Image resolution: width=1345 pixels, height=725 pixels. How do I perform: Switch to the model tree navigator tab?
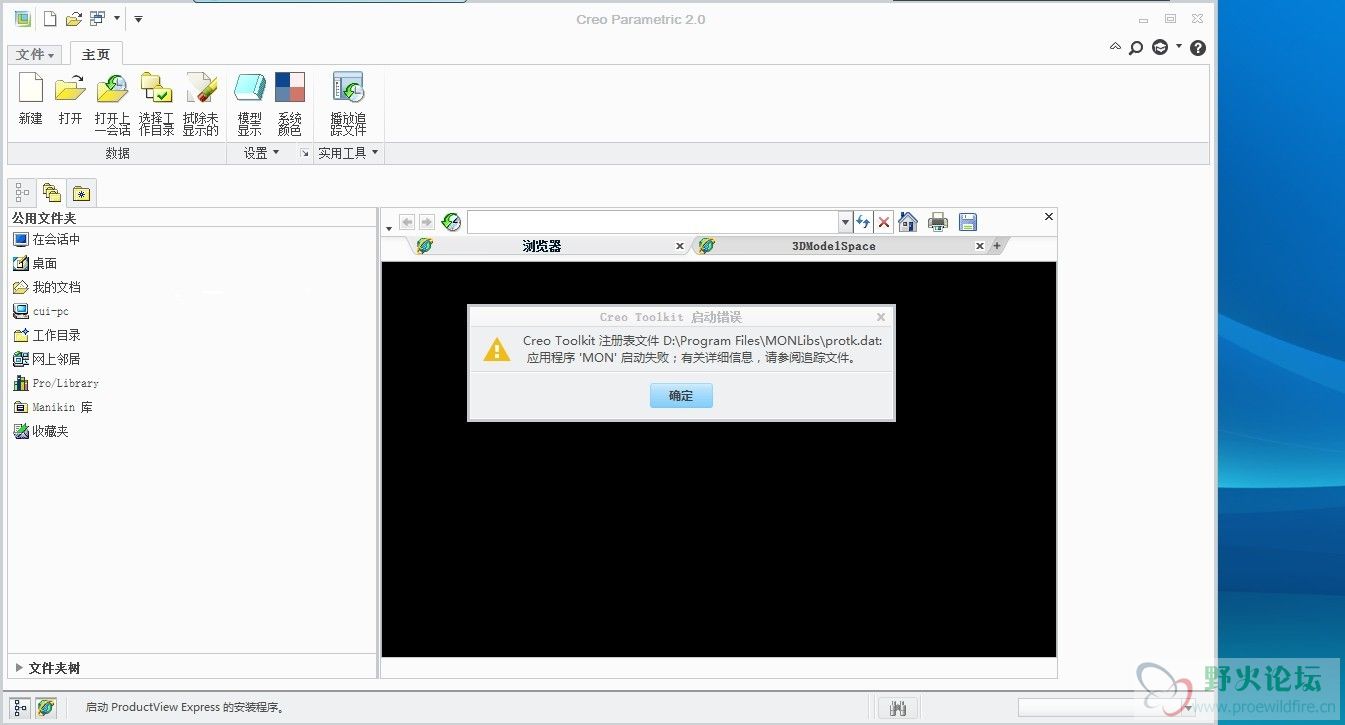click(x=22, y=193)
